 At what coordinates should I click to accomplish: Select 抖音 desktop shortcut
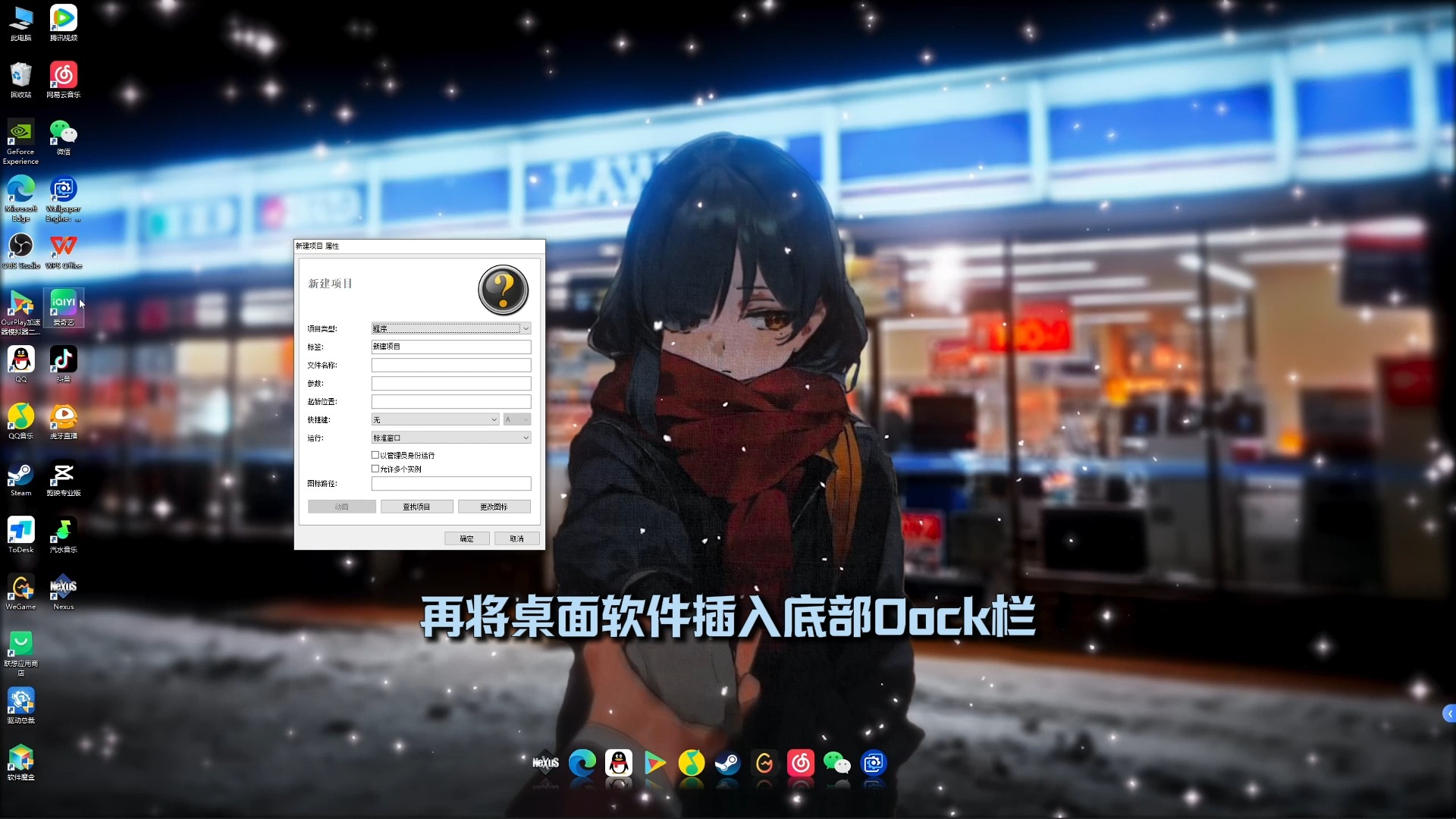pos(64,365)
